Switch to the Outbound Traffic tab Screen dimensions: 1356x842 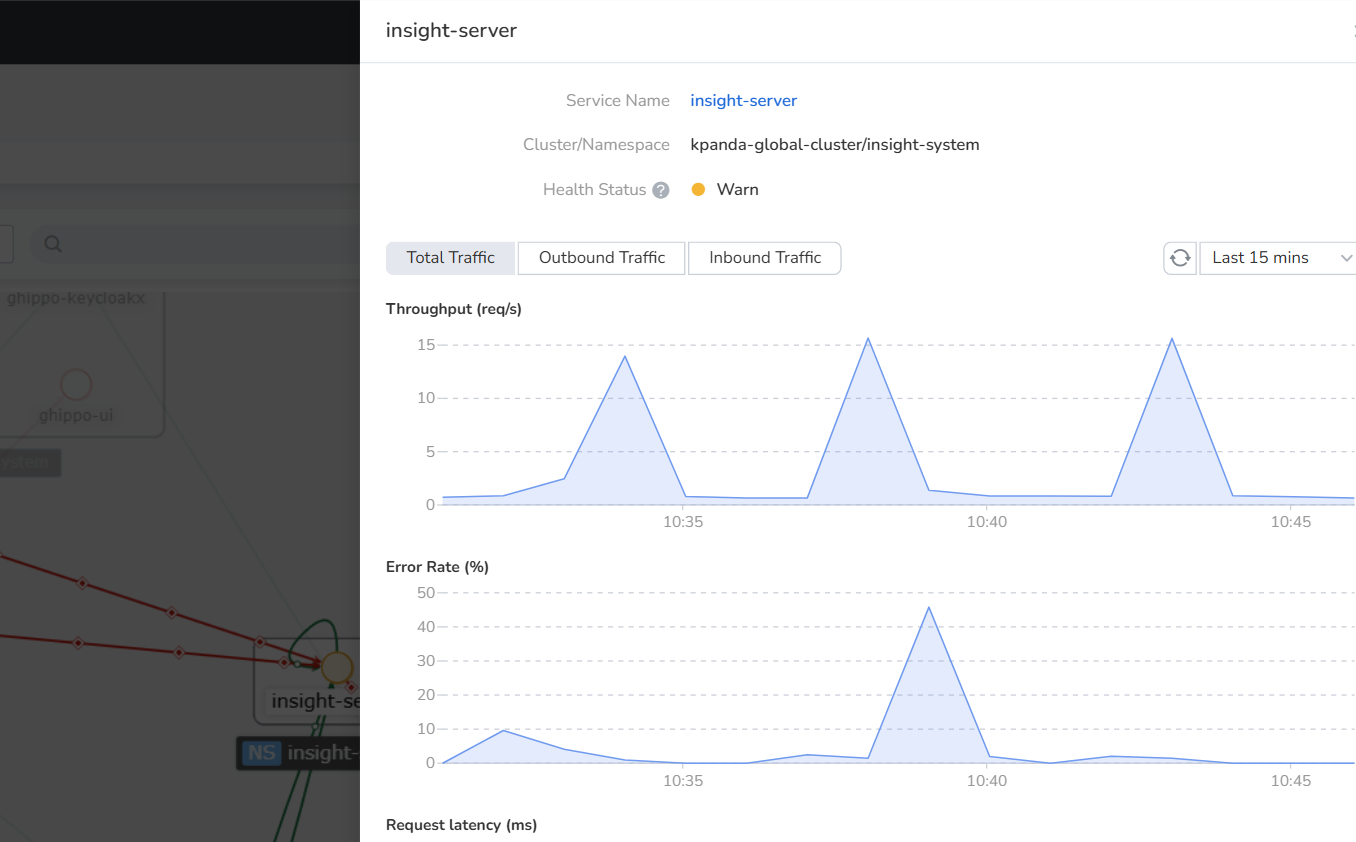(601, 258)
